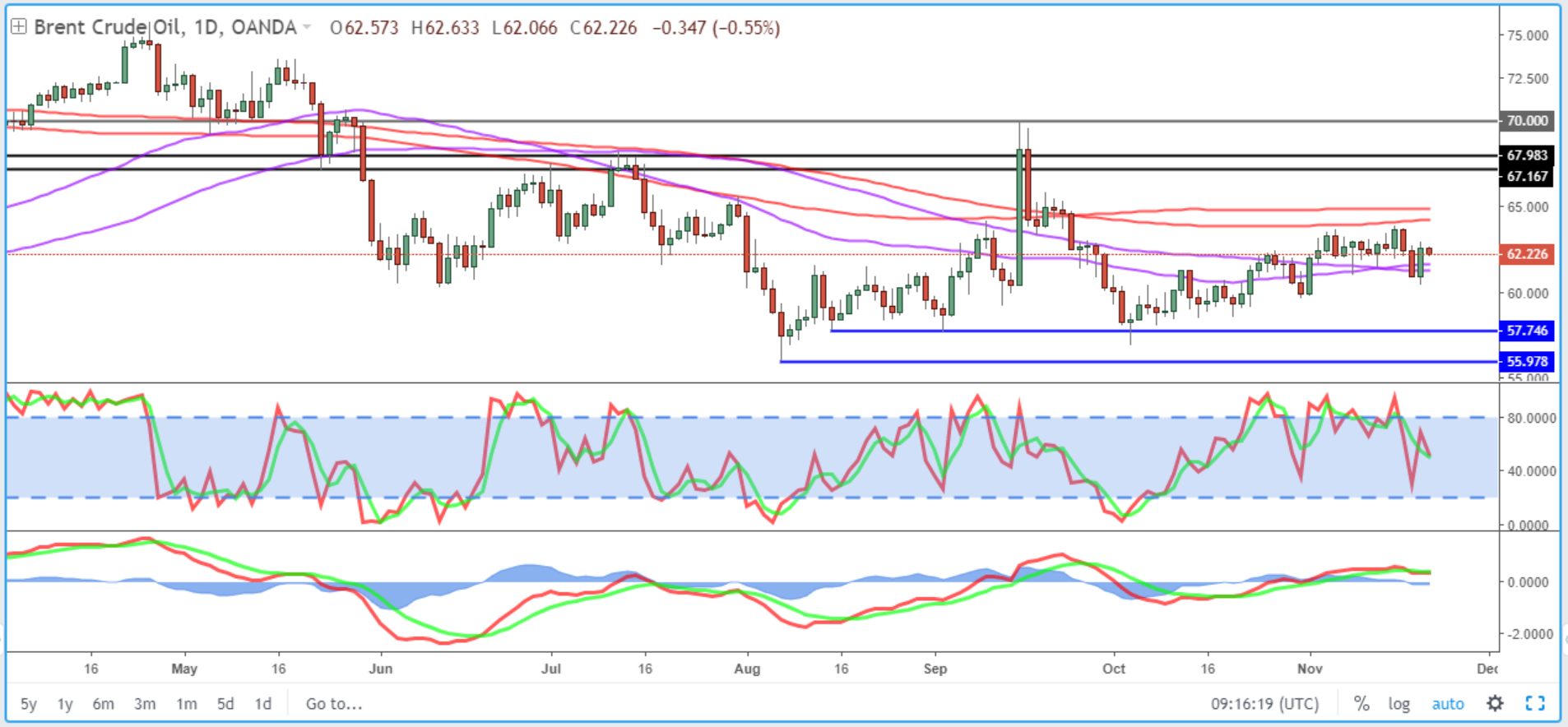
Task: Toggle auto scale mode
Action: click(x=1448, y=704)
